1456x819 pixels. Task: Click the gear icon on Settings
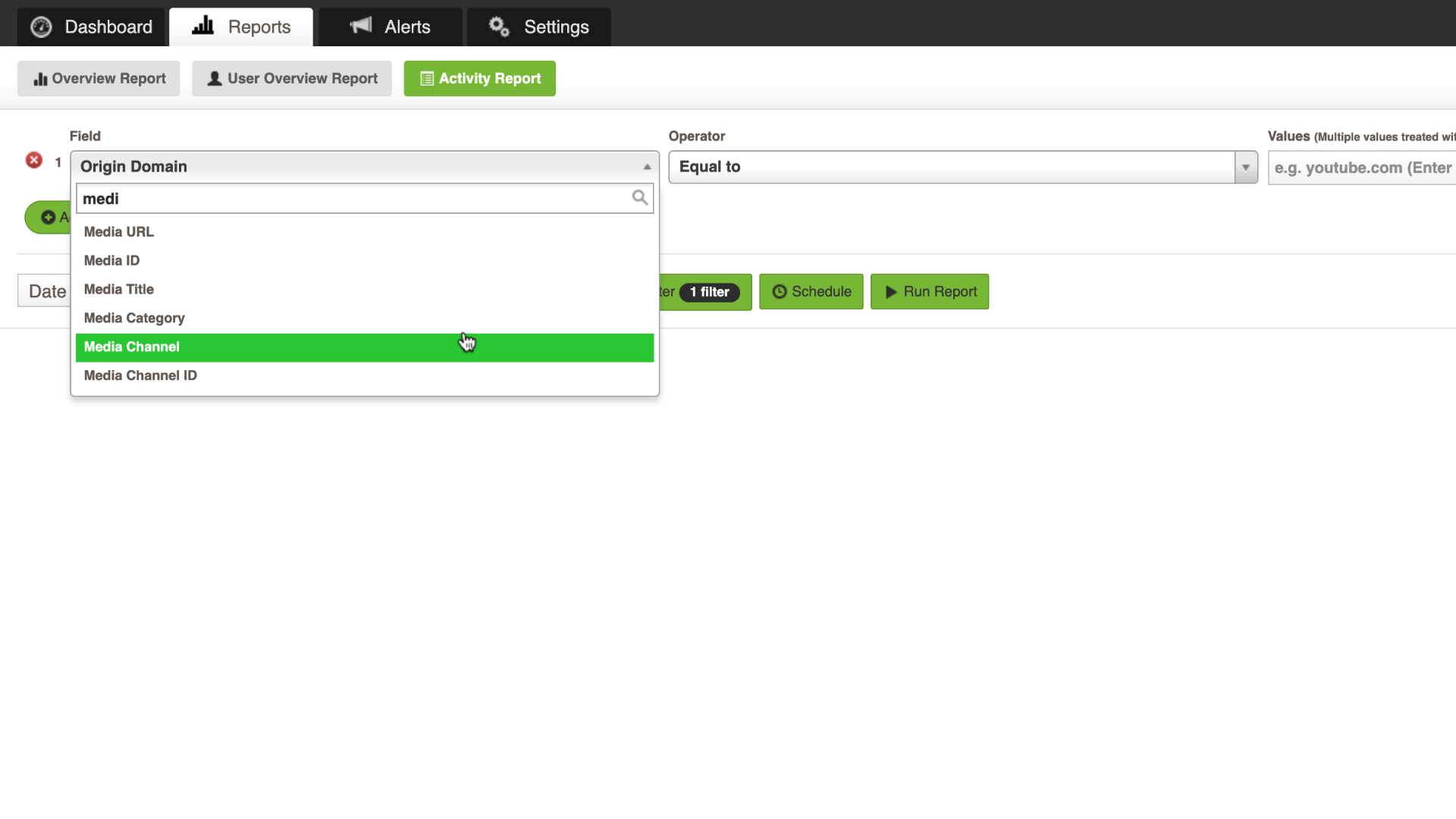coord(498,27)
